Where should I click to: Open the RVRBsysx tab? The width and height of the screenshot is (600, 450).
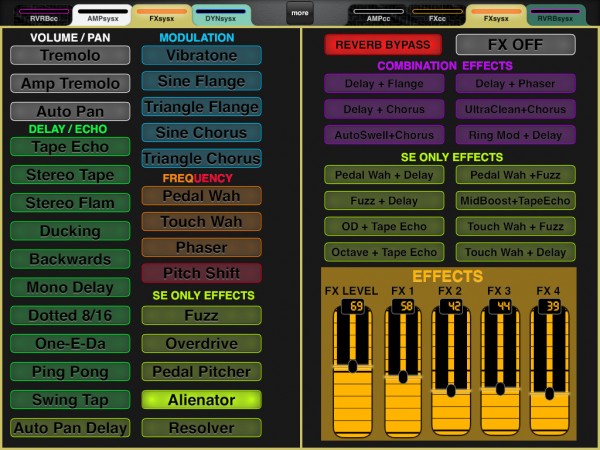[x=555, y=15]
